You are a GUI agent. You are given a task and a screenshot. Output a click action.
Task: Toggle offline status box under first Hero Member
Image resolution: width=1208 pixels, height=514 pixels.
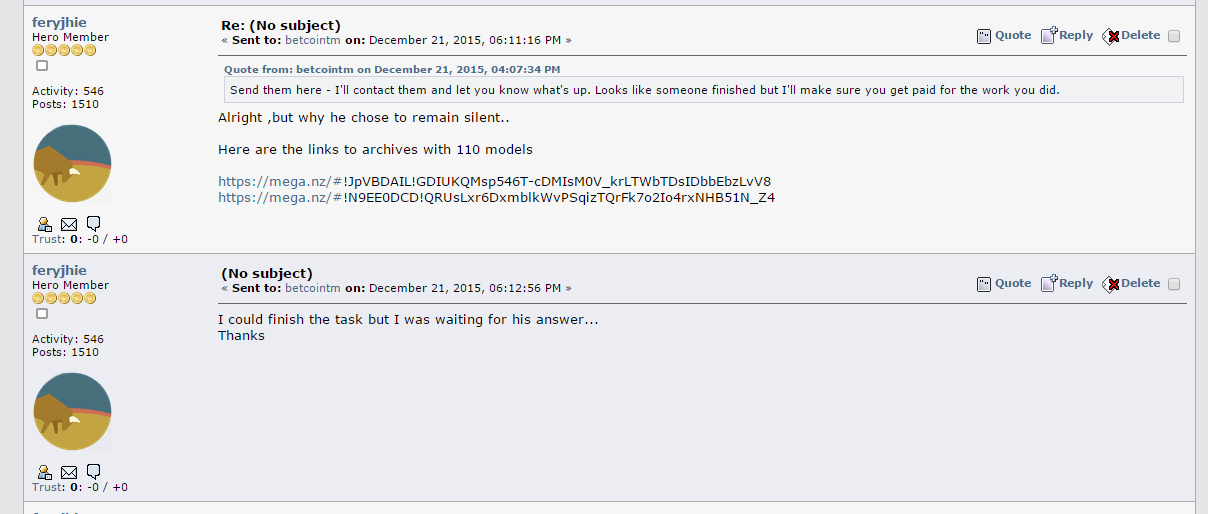pyautogui.click(x=42, y=65)
